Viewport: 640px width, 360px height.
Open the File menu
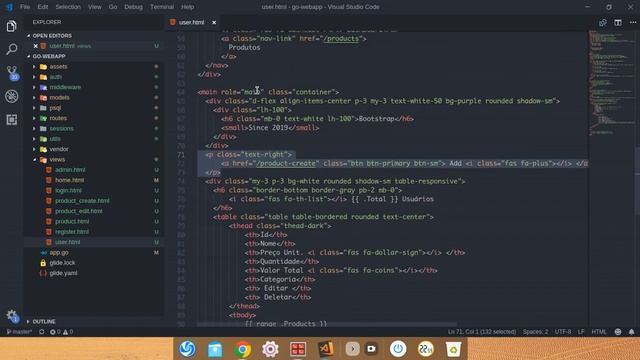coord(25,7)
